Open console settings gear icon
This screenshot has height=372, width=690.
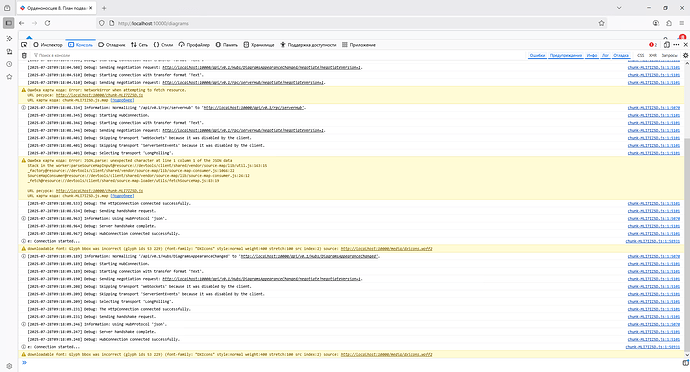(x=685, y=55)
